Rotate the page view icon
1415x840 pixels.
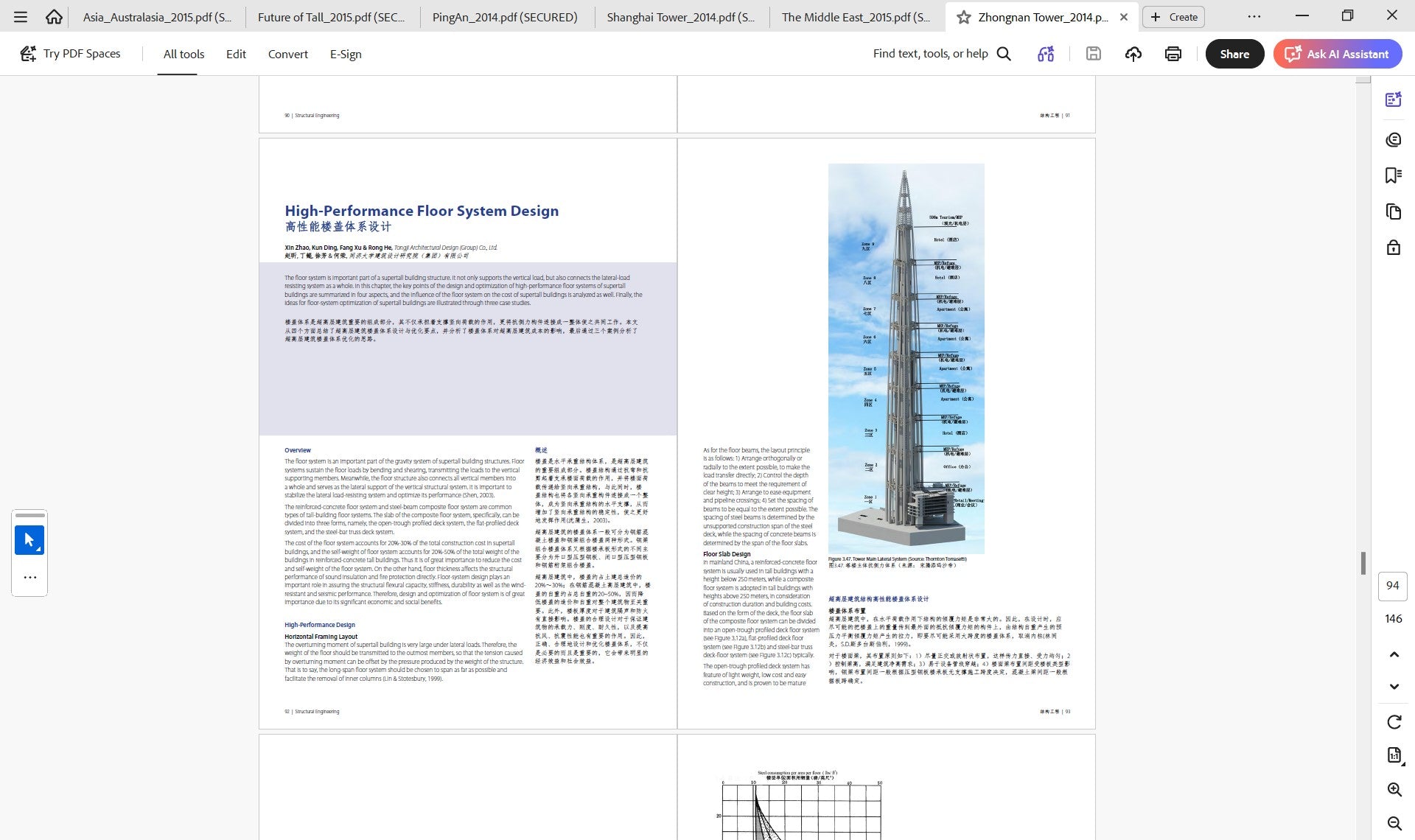pyautogui.click(x=1394, y=722)
